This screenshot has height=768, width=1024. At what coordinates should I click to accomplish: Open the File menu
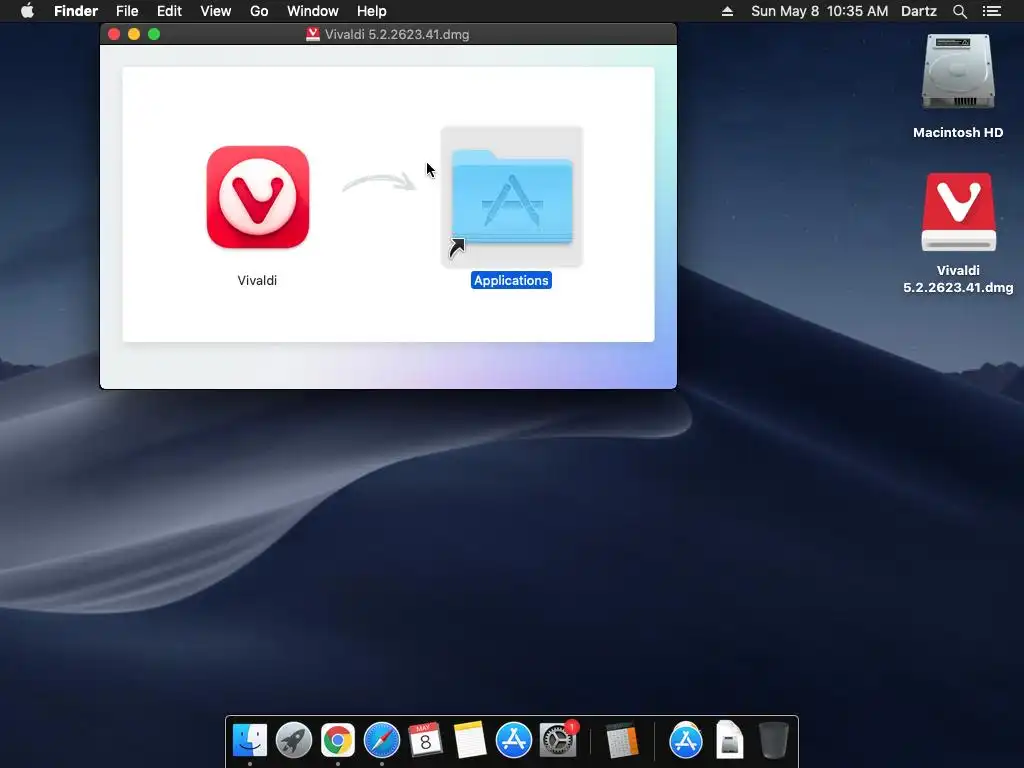[127, 11]
